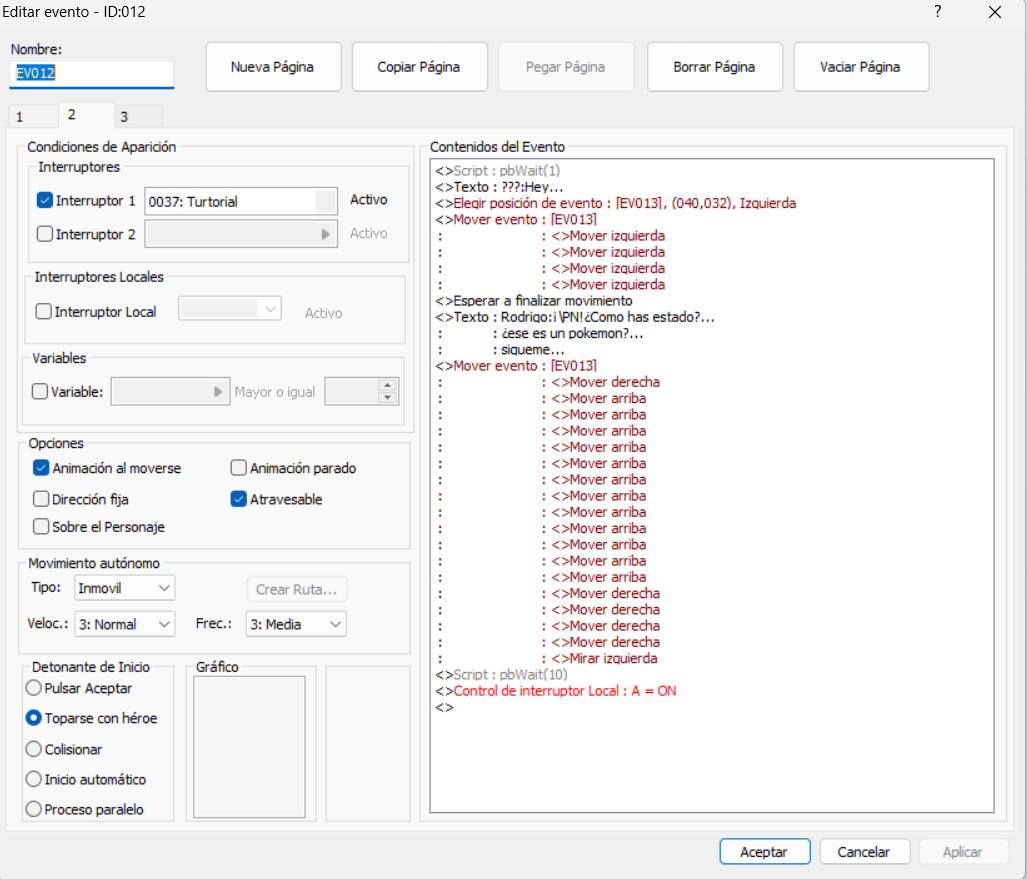Viewport: 1027px width, 879px height.
Task: Confirm with the Aceptar button
Action: [763, 852]
